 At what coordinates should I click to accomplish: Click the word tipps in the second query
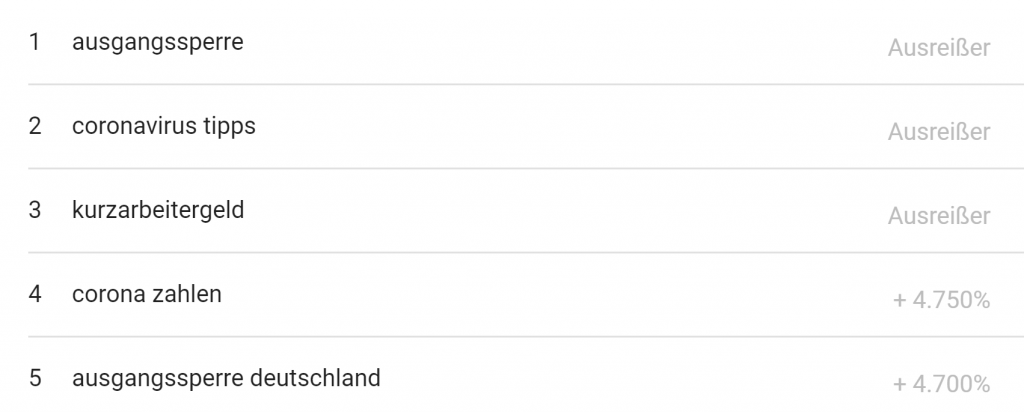pyautogui.click(x=229, y=127)
